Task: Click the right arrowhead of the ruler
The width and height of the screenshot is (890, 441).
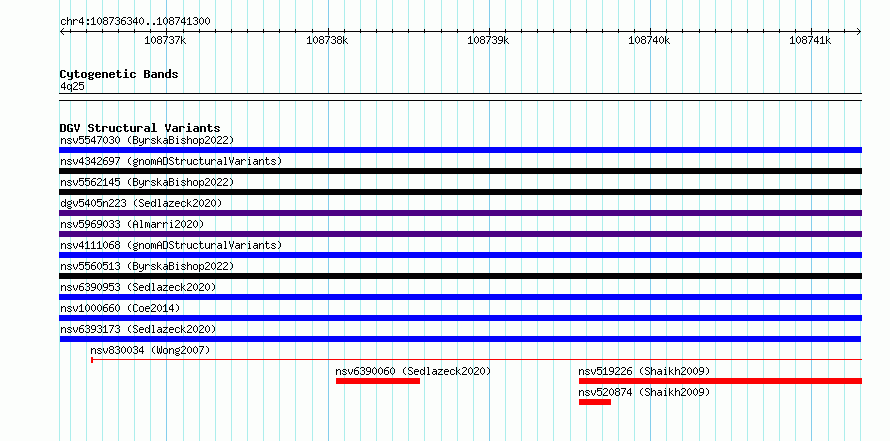Action: tap(859, 31)
